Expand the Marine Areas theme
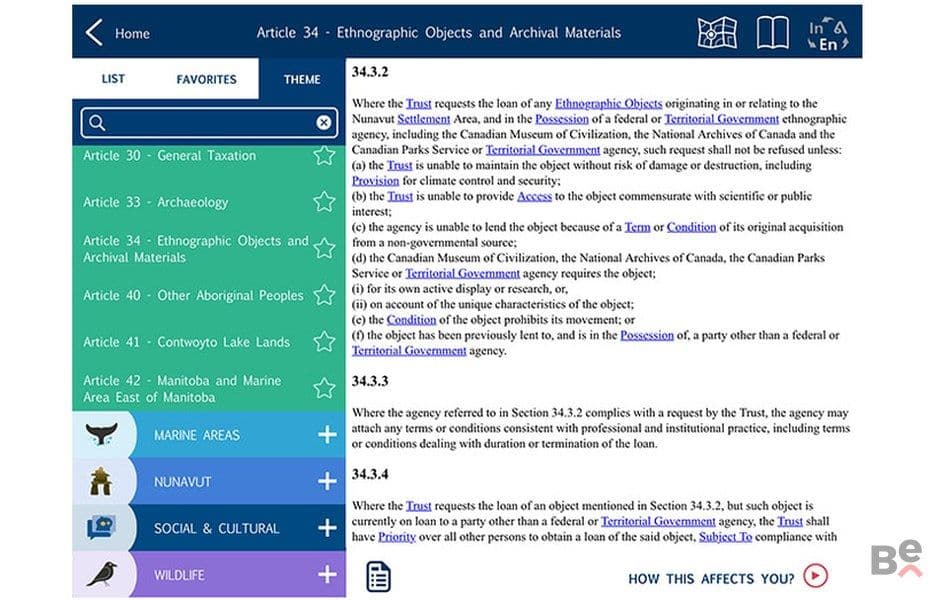Screen dimensions: 937x600 point(327,434)
